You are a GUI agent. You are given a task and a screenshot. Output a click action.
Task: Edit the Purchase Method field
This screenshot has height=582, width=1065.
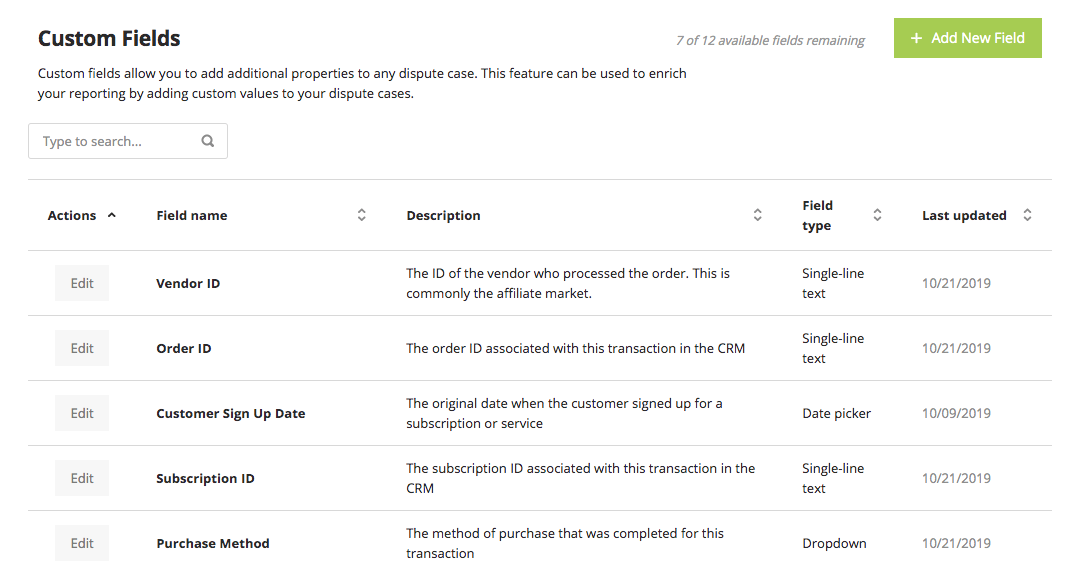click(82, 543)
